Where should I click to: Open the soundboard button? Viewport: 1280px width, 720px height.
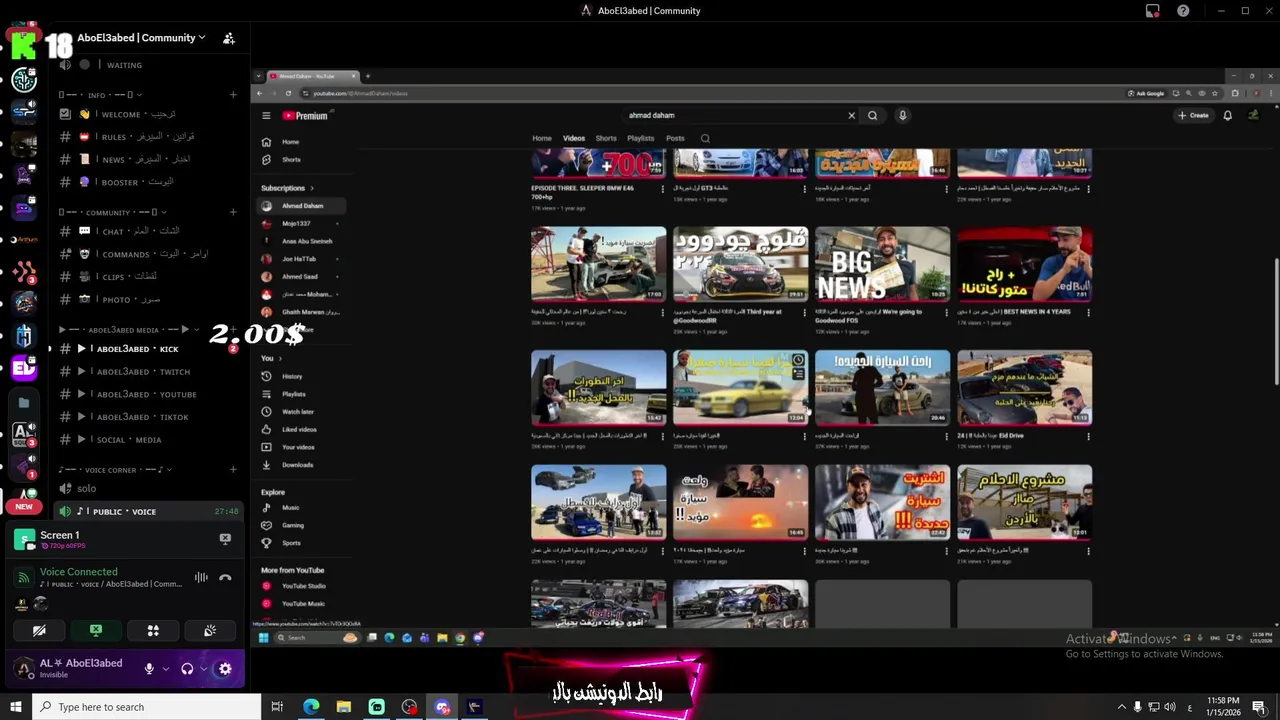[x=210, y=631]
